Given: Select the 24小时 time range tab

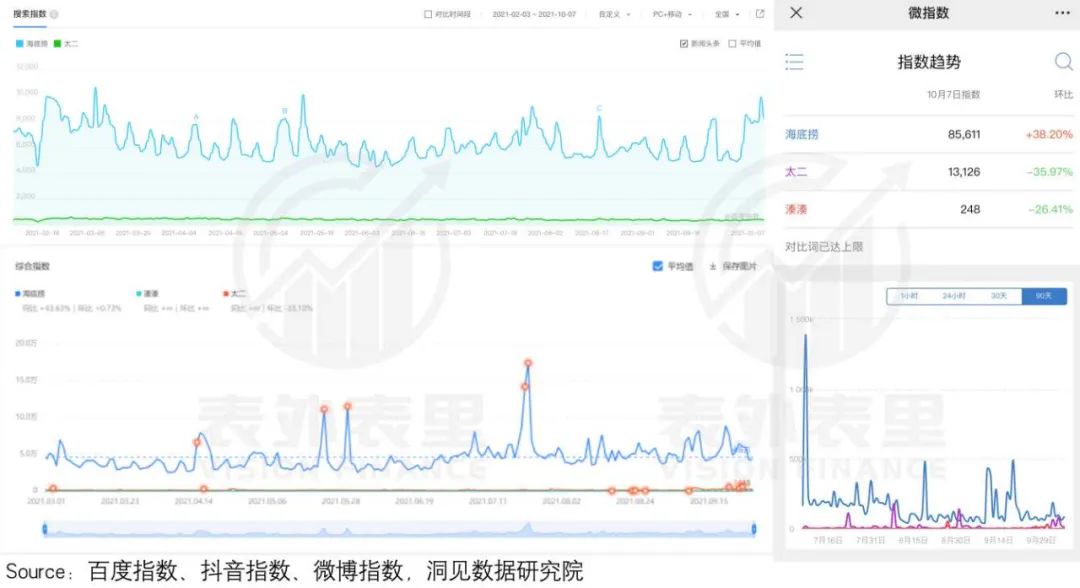Looking at the screenshot, I should [953, 296].
